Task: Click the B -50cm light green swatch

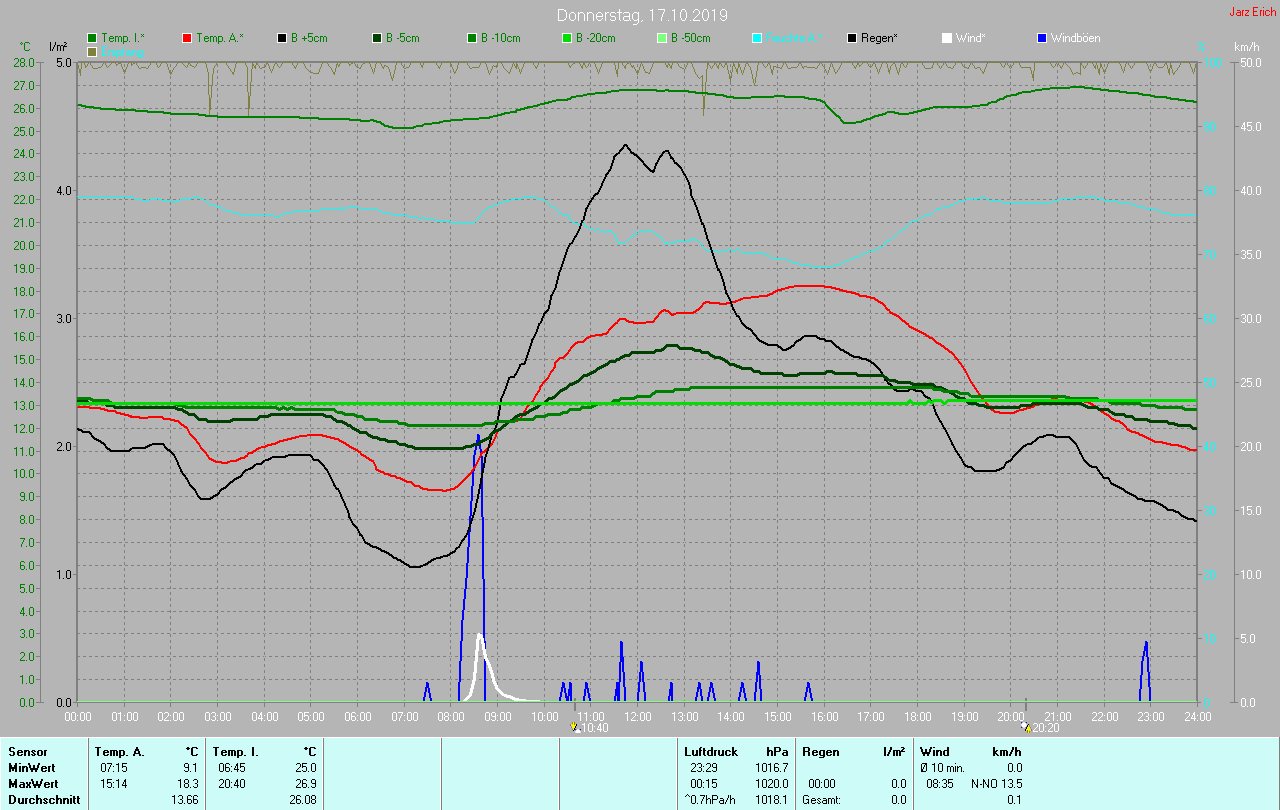Action: coord(662,38)
